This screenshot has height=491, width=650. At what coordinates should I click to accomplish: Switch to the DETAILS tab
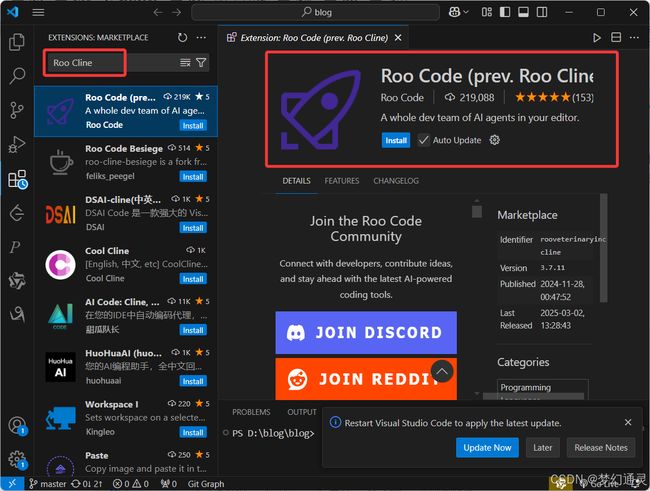pyautogui.click(x=296, y=181)
